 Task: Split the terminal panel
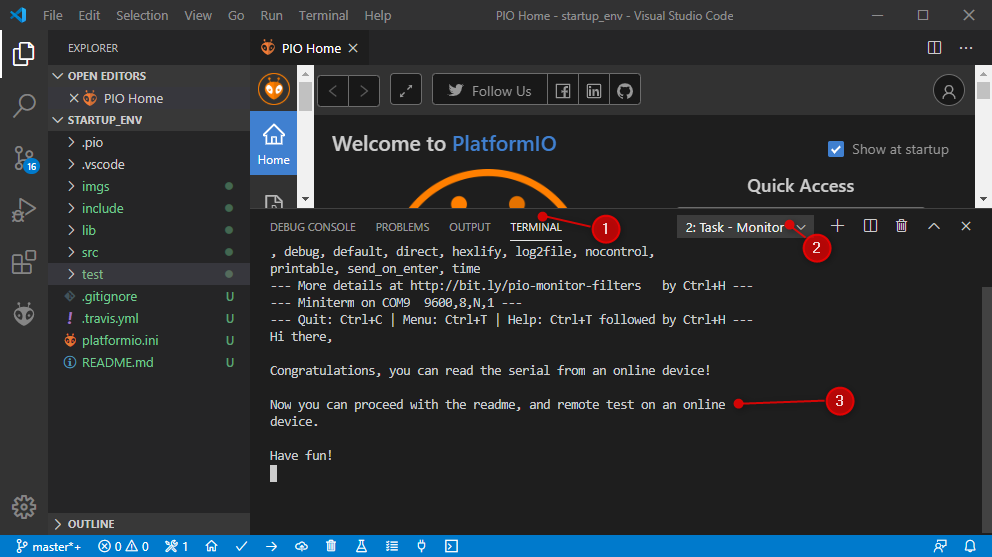pos(870,226)
